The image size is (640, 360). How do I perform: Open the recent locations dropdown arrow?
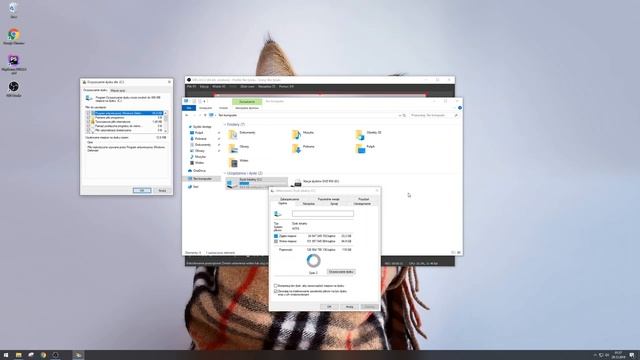point(199,116)
